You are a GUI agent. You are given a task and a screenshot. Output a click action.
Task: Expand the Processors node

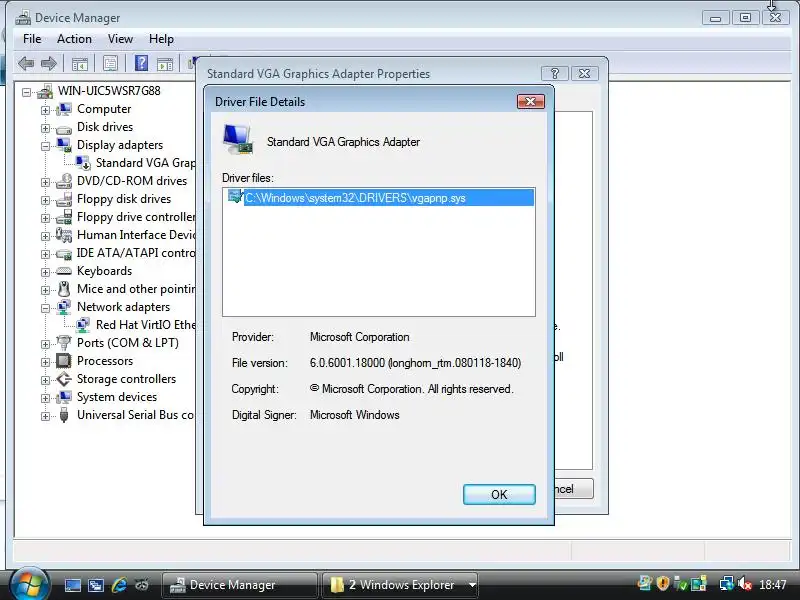45,362
